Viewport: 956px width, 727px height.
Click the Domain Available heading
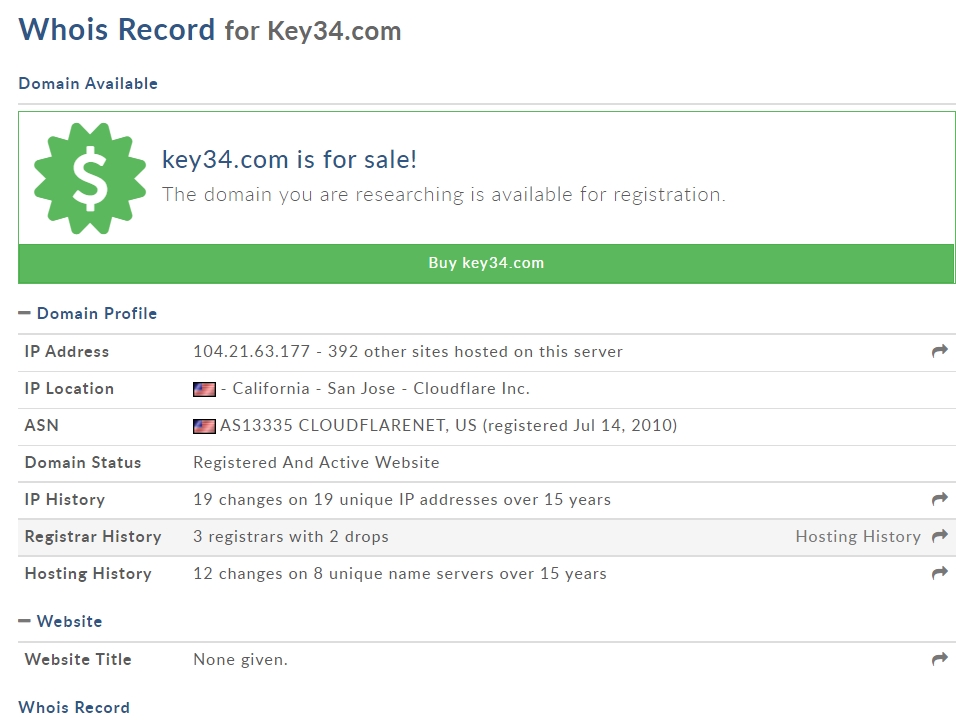(x=88, y=84)
